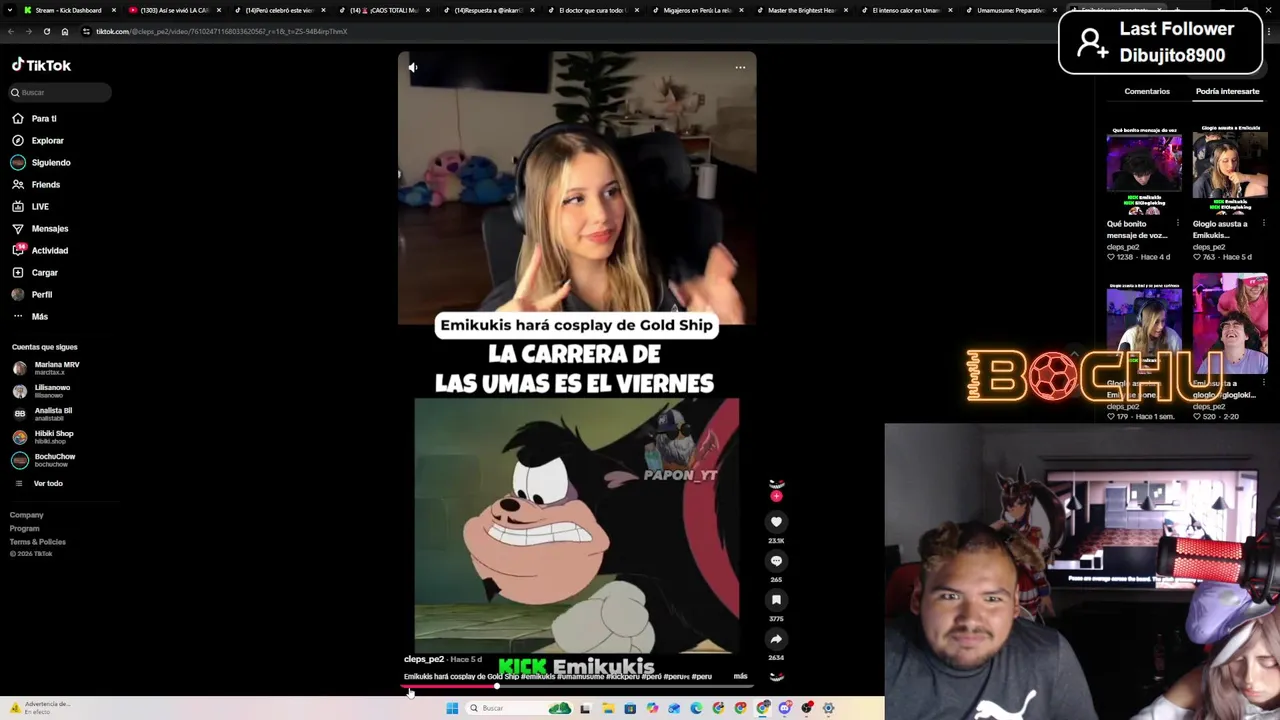
Task: Open followed account Analista Bil
Action: pyautogui.click(x=43, y=414)
